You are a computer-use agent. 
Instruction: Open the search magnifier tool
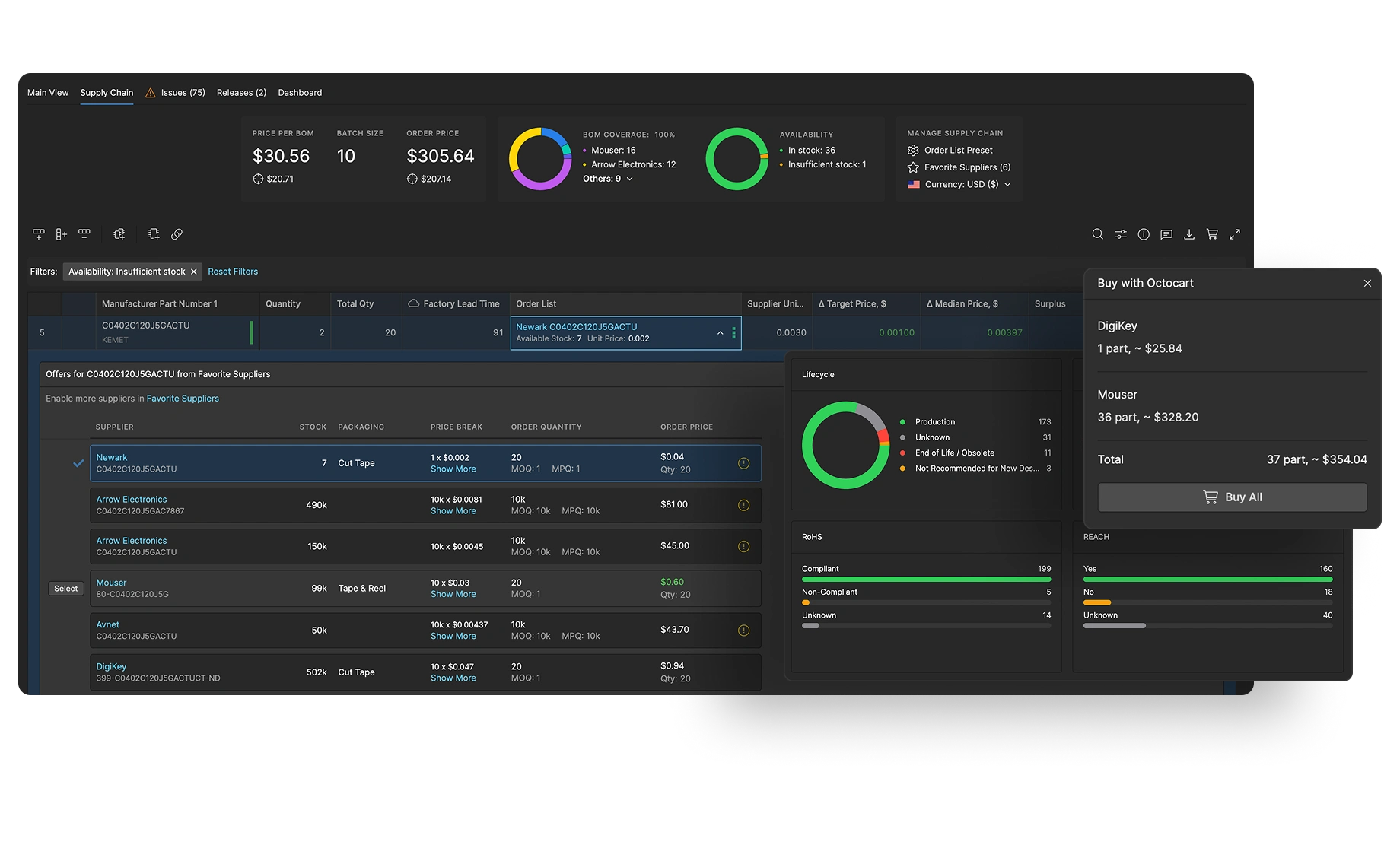pos(1097,234)
